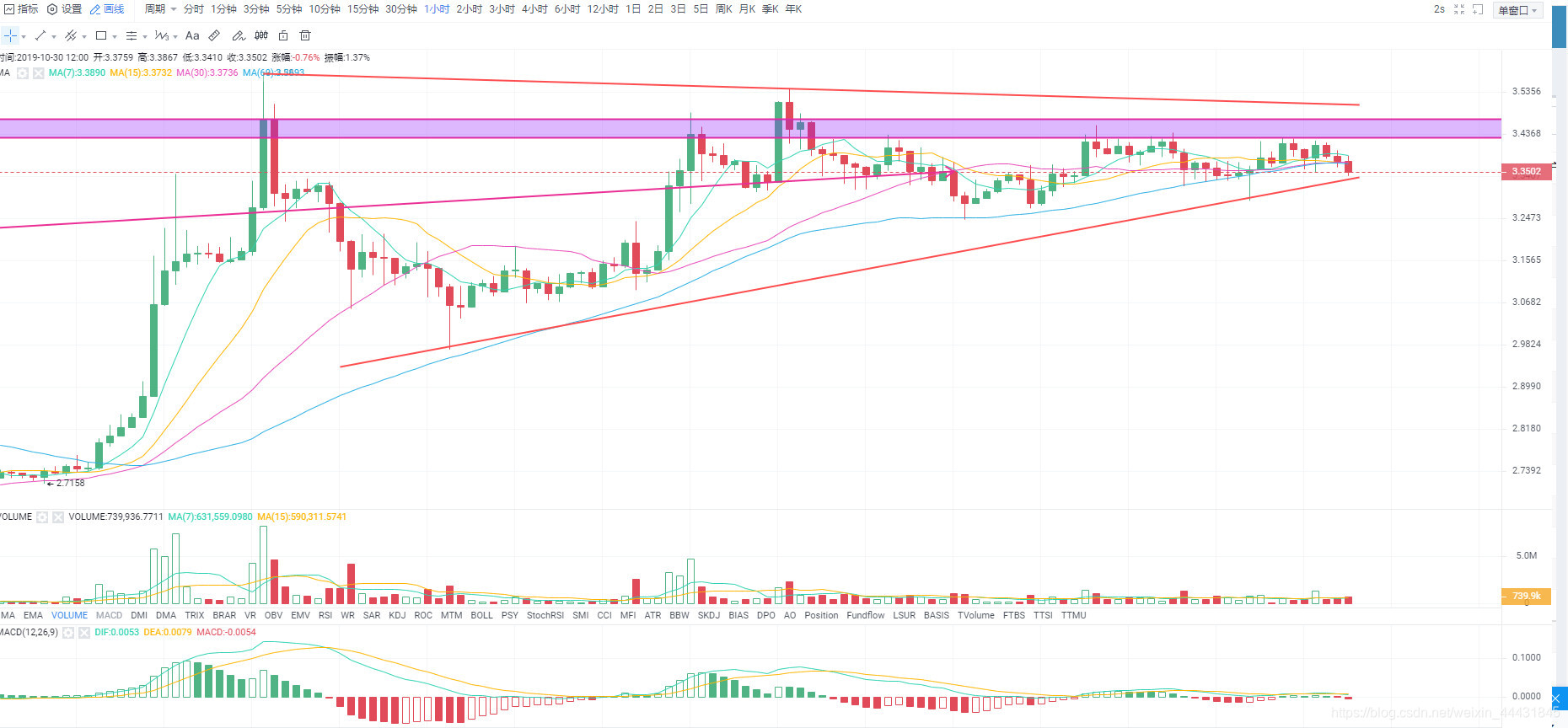Select the 12小时 timeframe
1568x728 pixels.
(603, 9)
